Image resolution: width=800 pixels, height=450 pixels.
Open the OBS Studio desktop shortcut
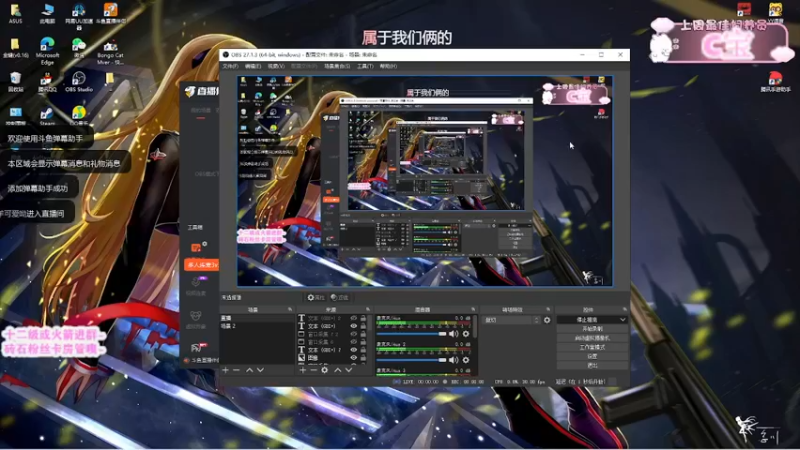point(79,82)
